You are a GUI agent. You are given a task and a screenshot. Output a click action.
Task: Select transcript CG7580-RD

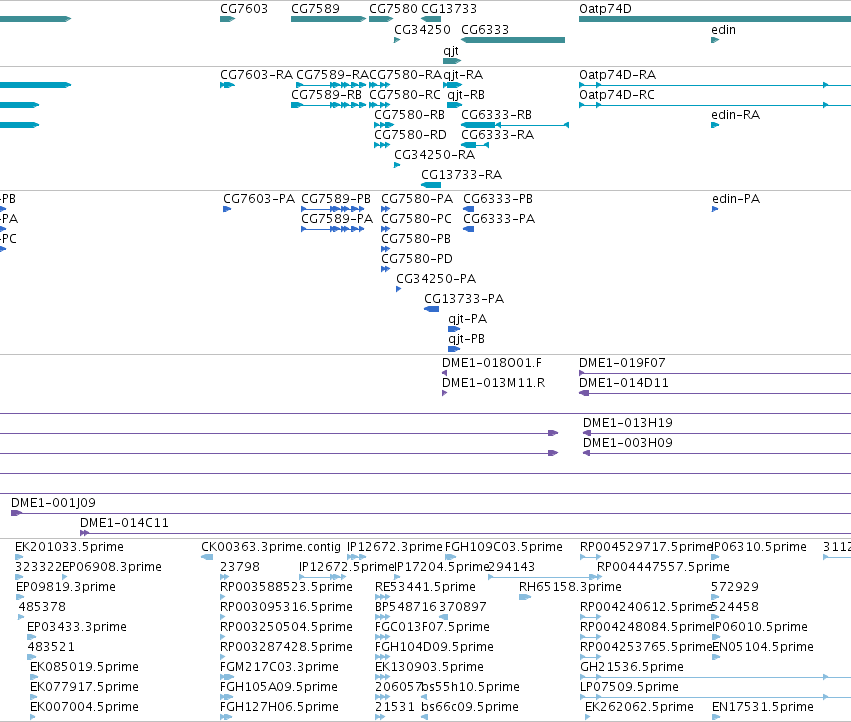pos(410,135)
